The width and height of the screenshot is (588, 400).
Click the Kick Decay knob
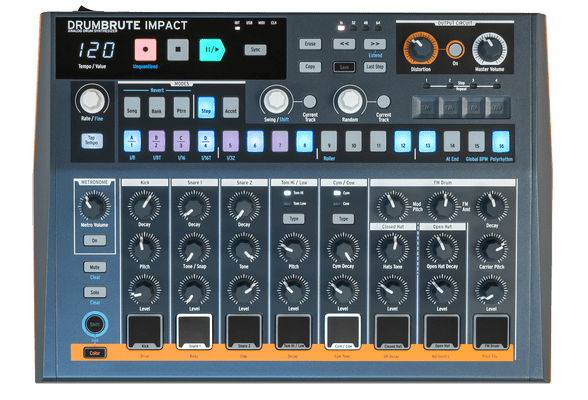(x=144, y=205)
